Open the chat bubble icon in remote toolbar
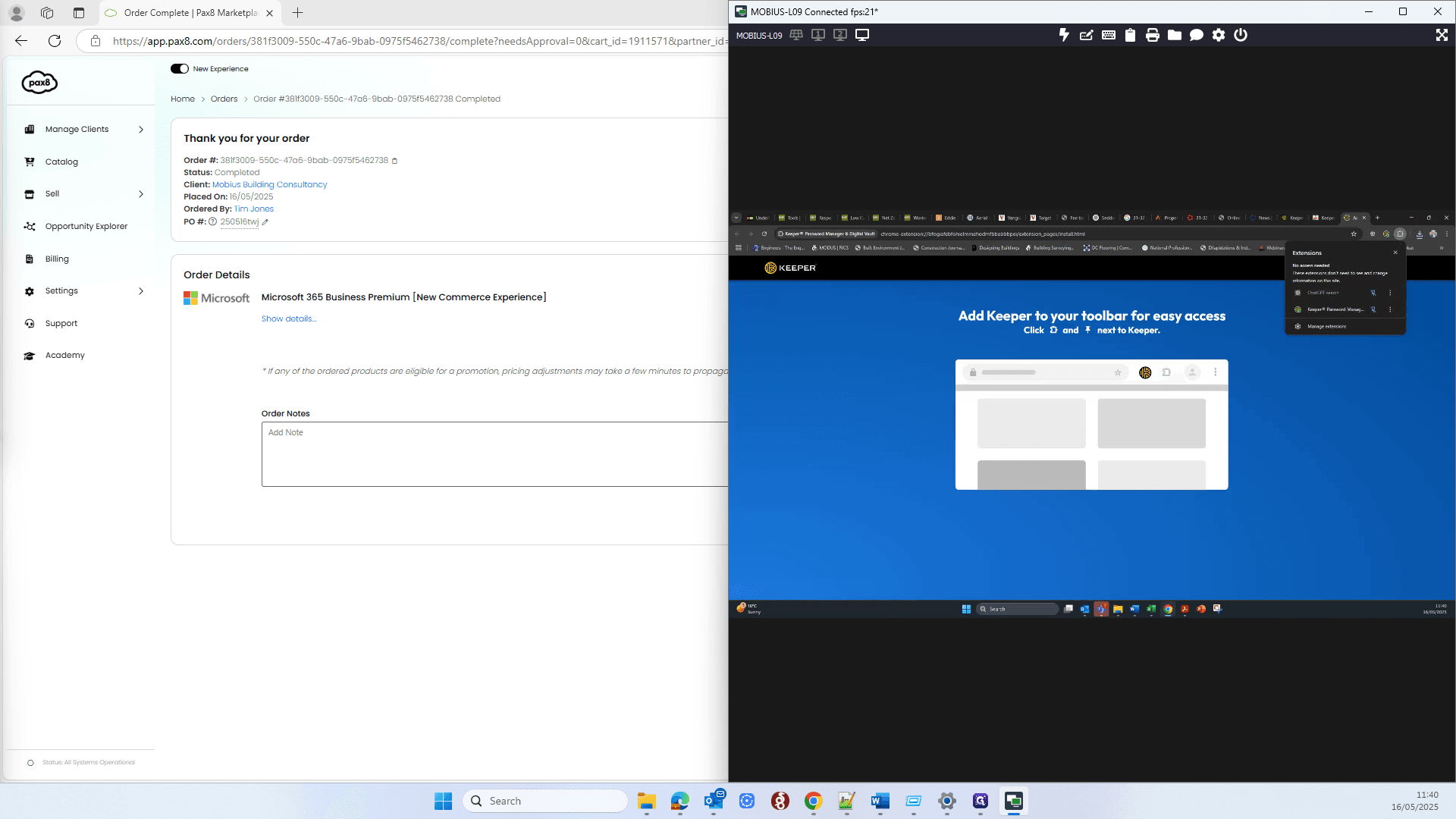 (x=1196, y=35)
